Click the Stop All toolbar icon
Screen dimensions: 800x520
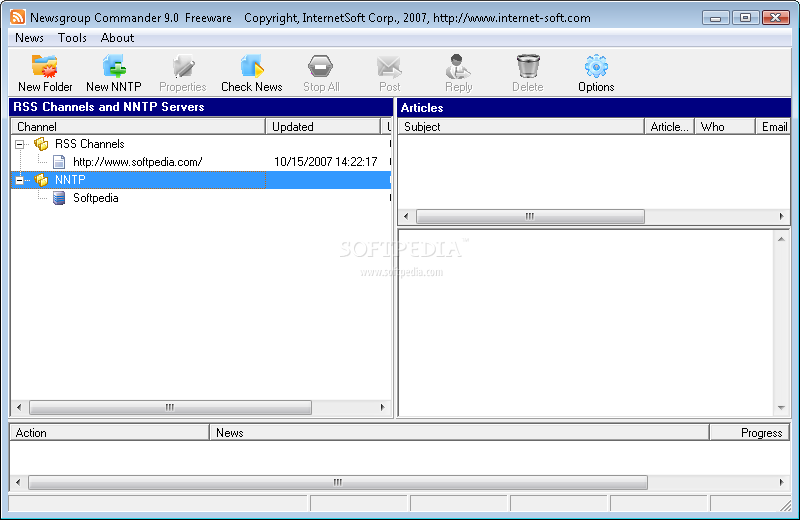coord(320,66)
